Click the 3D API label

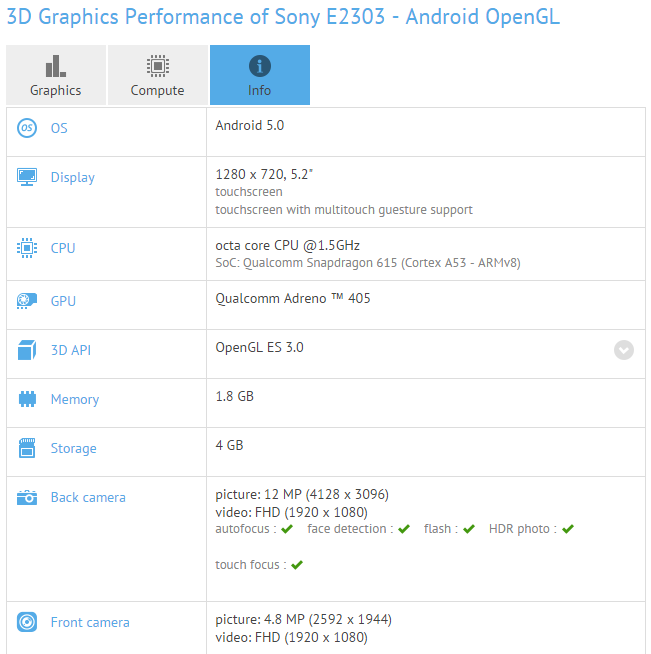[x=71, y=350]
